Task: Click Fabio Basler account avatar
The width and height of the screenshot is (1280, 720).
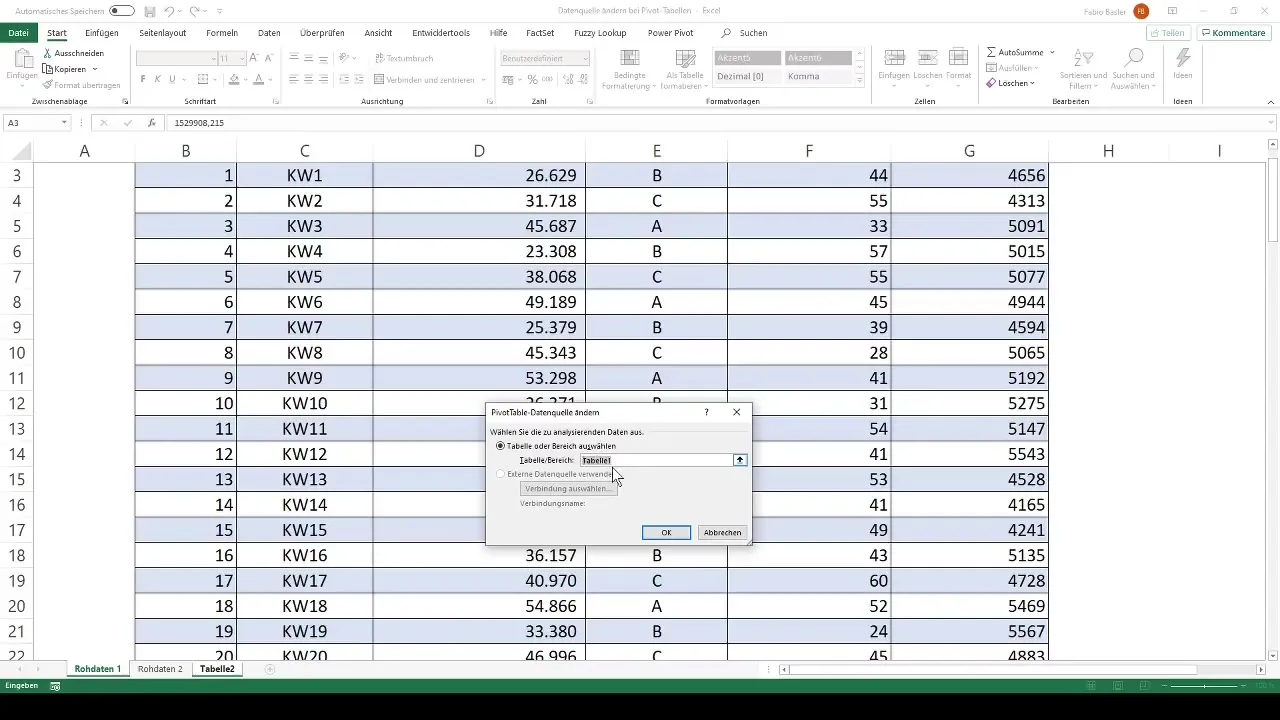Action: click(1141, 11)
